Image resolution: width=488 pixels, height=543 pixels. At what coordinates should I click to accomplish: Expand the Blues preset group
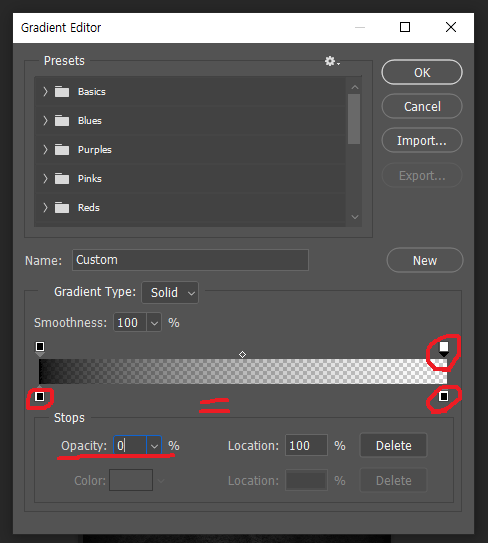pyautogui.click(x=45, y=121)
